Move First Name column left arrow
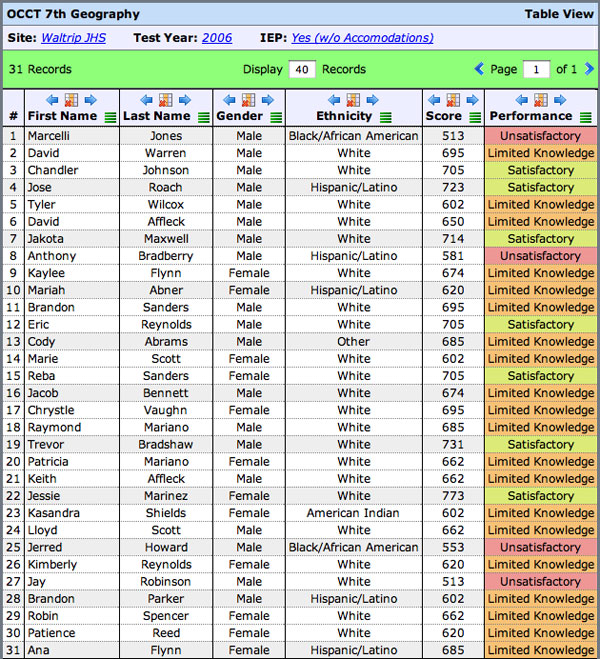The height and width of the screenshot is (659, 600). point(52,100)
